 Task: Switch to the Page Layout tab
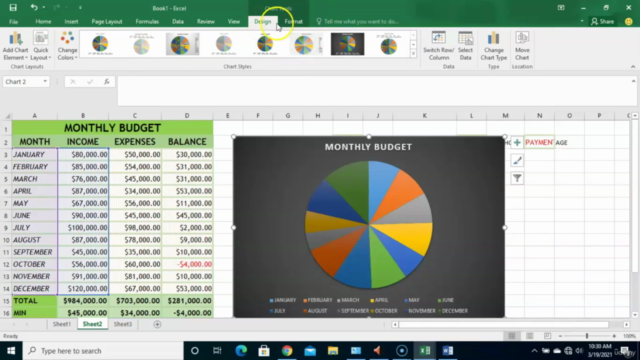click(107, 22)
